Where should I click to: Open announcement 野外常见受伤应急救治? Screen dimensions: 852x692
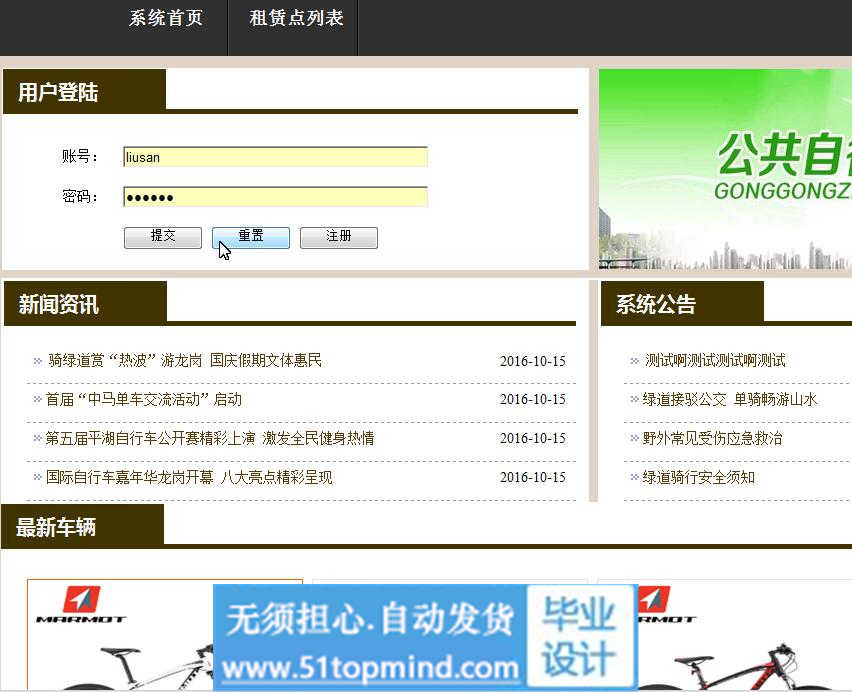(x=712, y=438)
